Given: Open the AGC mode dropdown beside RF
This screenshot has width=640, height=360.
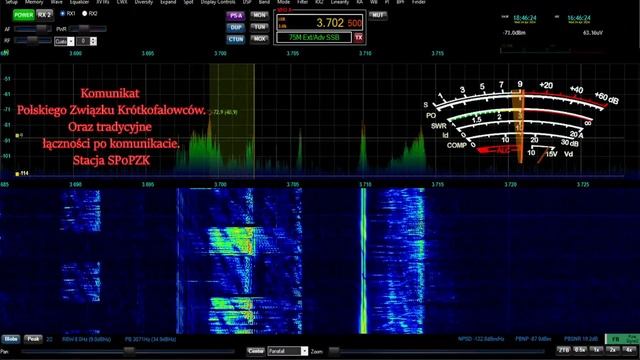Looking at the screenshot, I should 64,41.
